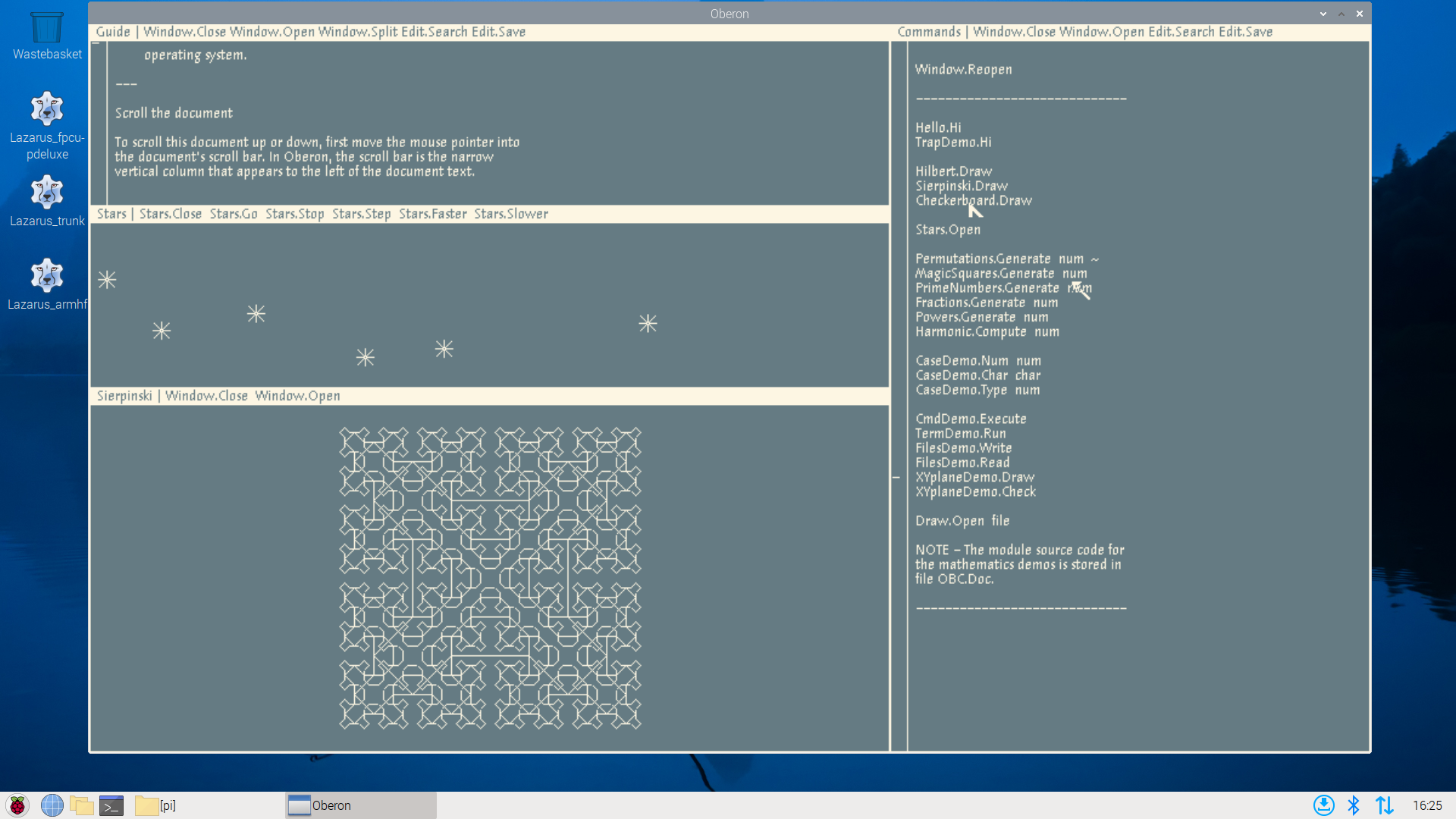The height and width of the screenshot is (819, 1456).
Task: Execute Hilbert.Draw in the Commands viewer
Action: [x=952, y=171]
